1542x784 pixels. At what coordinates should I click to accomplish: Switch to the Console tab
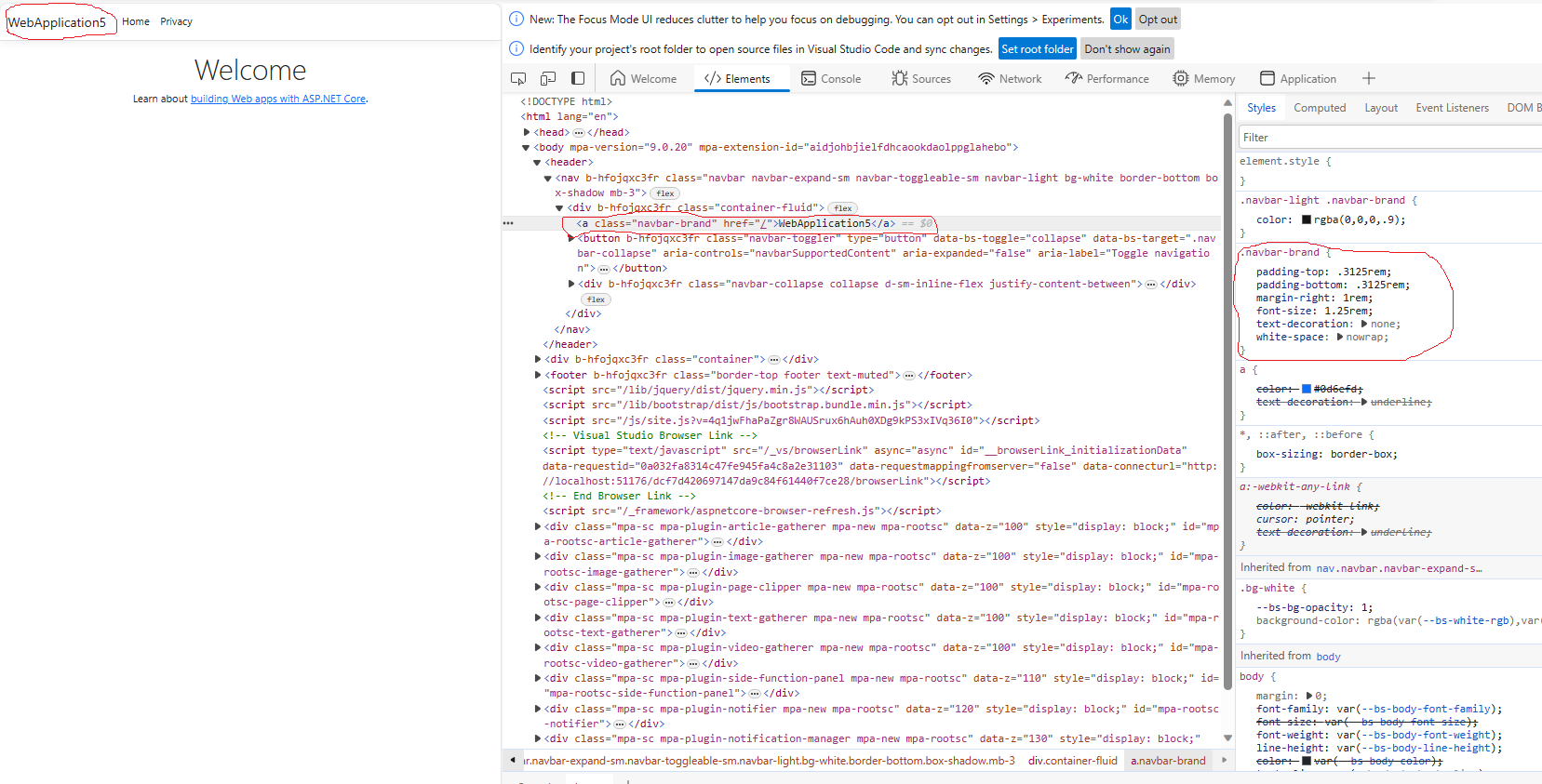coord(831,79)
